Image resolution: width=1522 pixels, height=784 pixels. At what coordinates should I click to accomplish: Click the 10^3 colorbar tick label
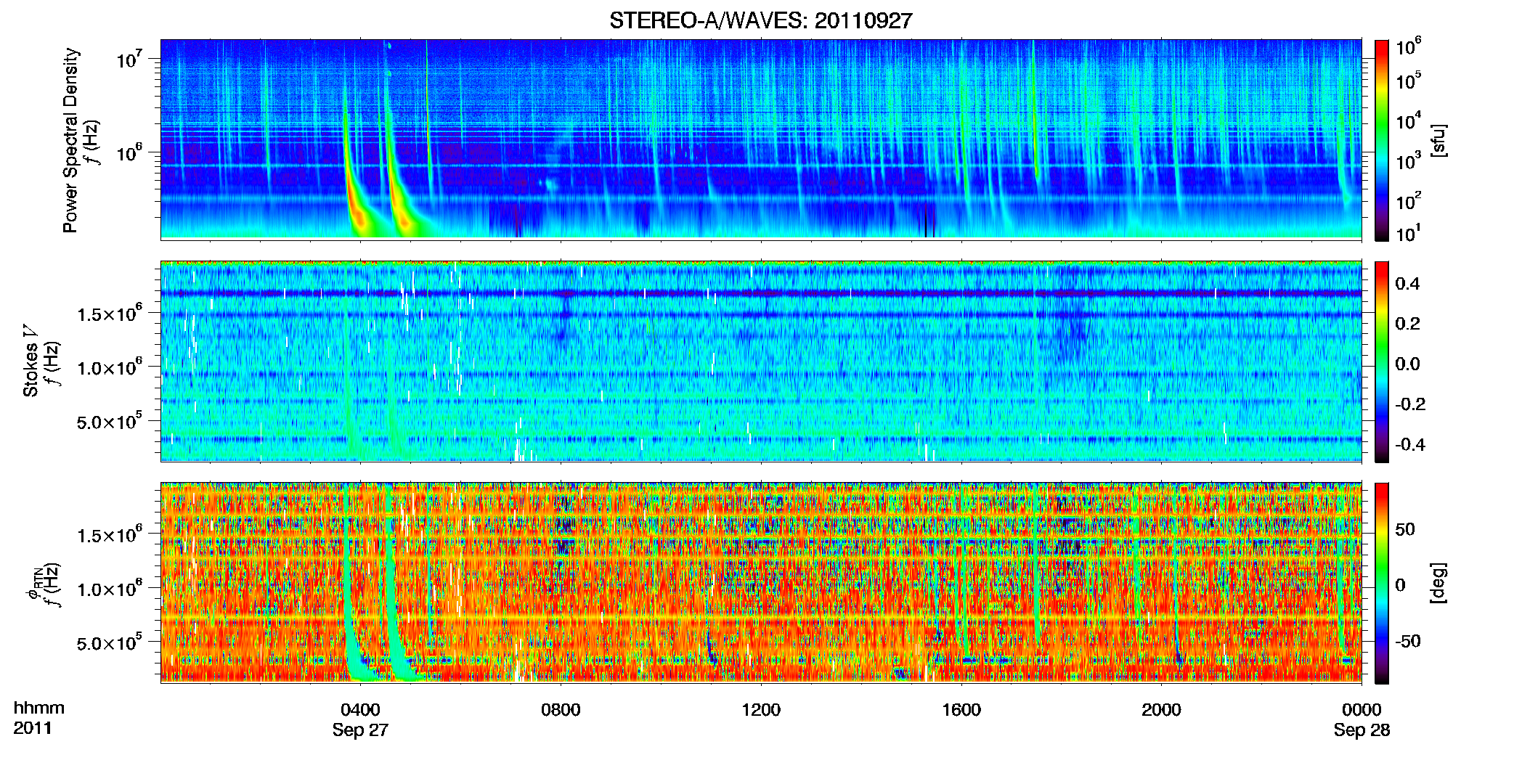pyautogui.click(x=1409, y=160)
